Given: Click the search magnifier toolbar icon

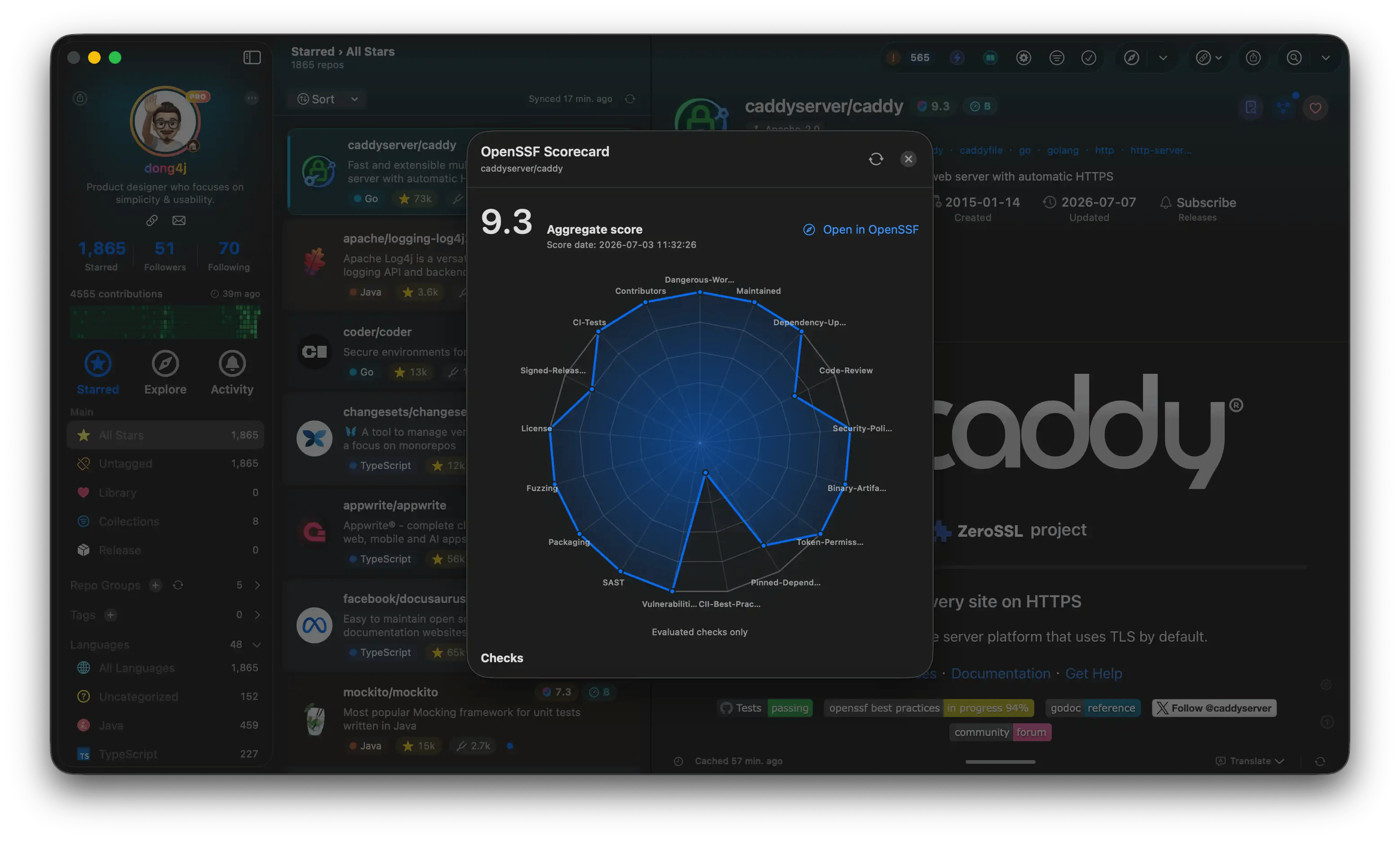Looking at the screenshot, I should (1294, 58).
